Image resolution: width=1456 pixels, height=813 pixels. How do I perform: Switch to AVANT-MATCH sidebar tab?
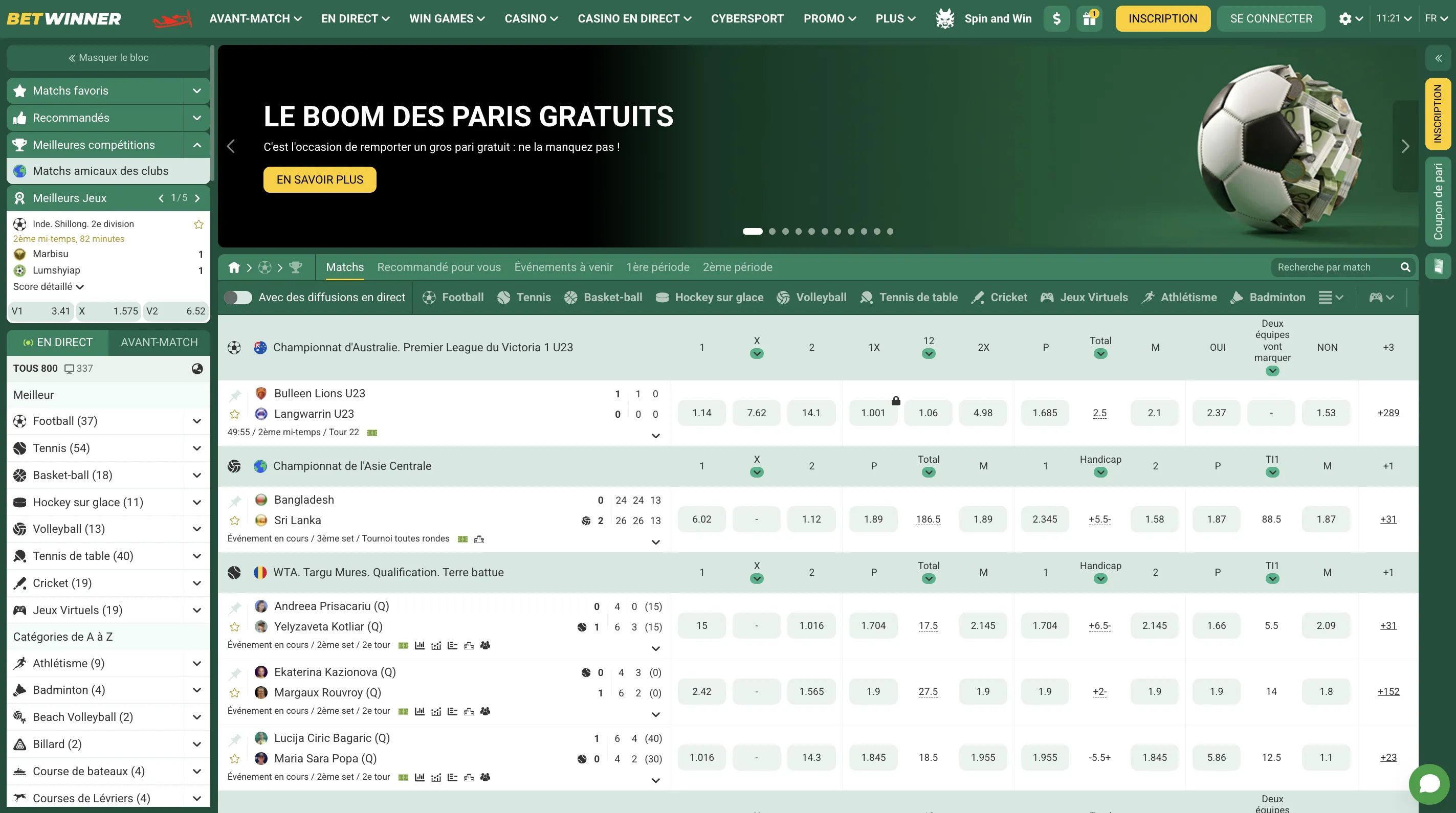tap(160, 343)
